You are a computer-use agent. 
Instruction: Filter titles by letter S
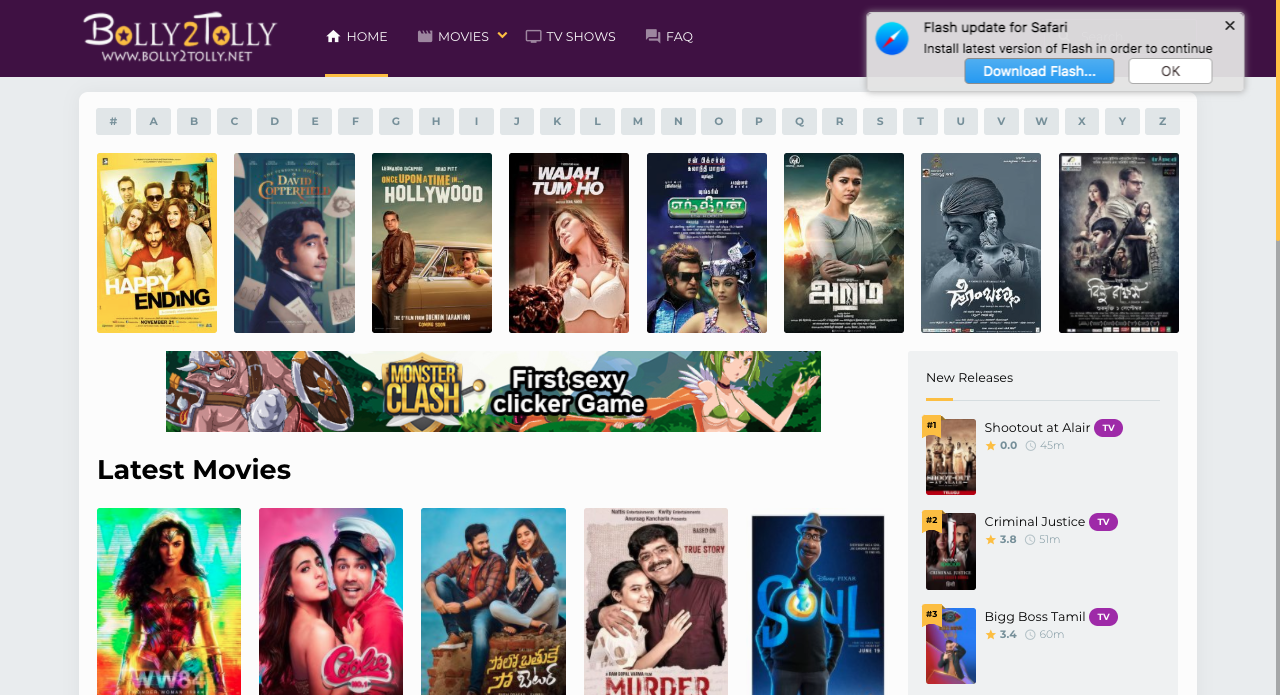[x=880, y=121]
